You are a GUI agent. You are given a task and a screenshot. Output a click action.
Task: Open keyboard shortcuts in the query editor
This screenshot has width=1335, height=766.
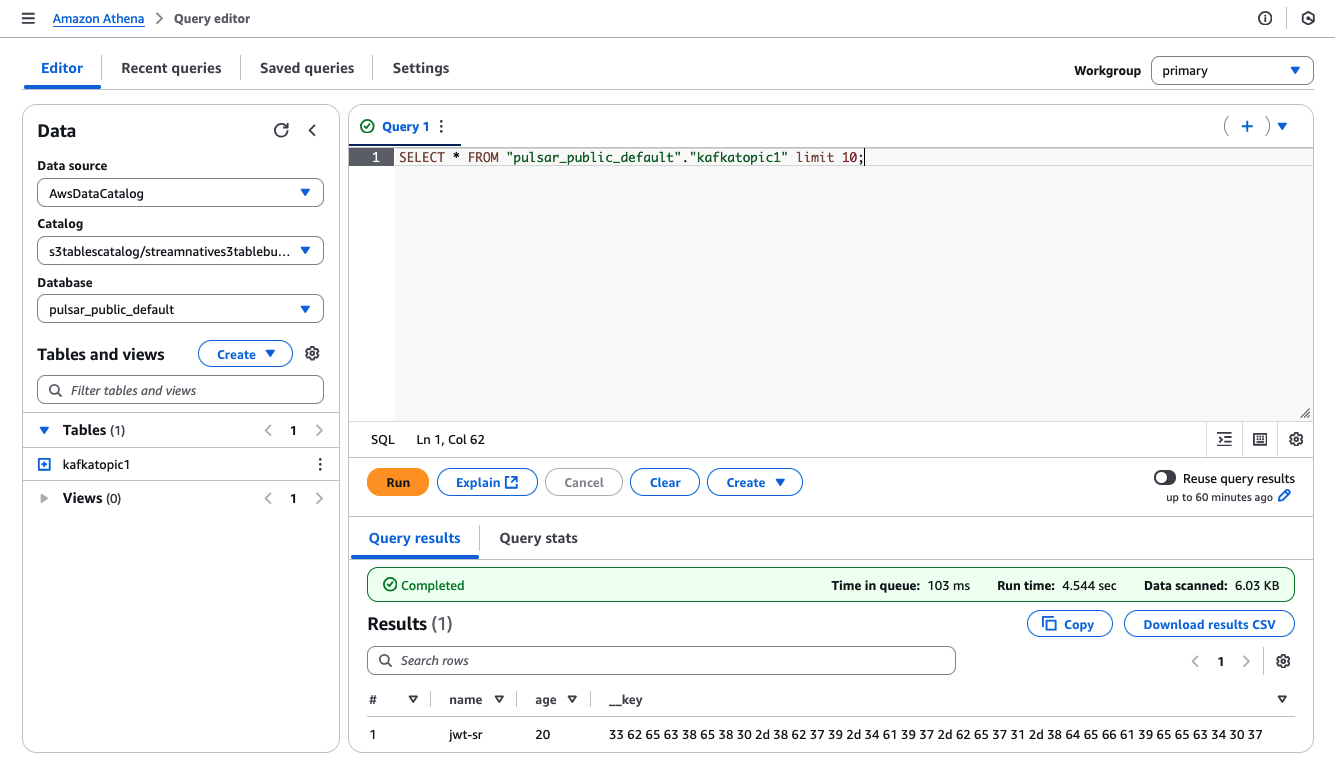pyautogui.click(x=1259, y=439)
